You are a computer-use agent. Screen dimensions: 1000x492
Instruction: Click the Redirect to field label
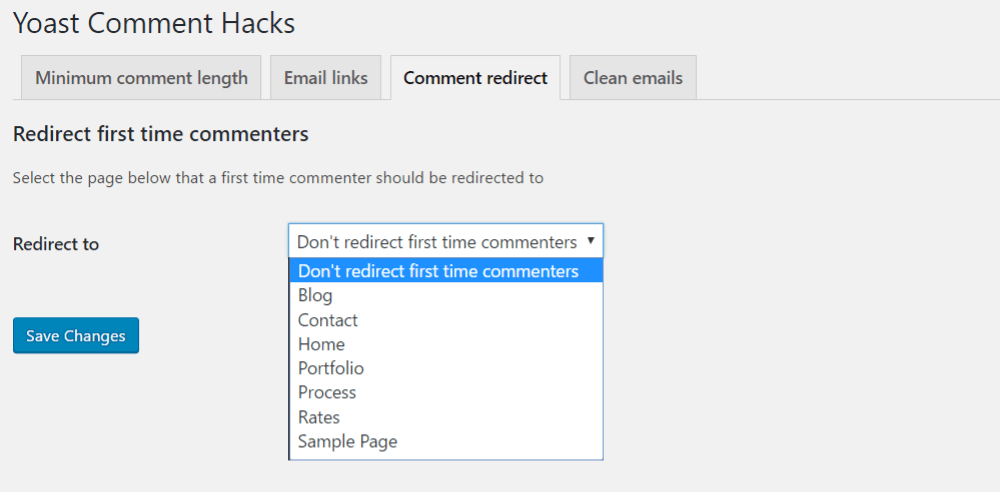pyautogui.click(x=56, y=244)
